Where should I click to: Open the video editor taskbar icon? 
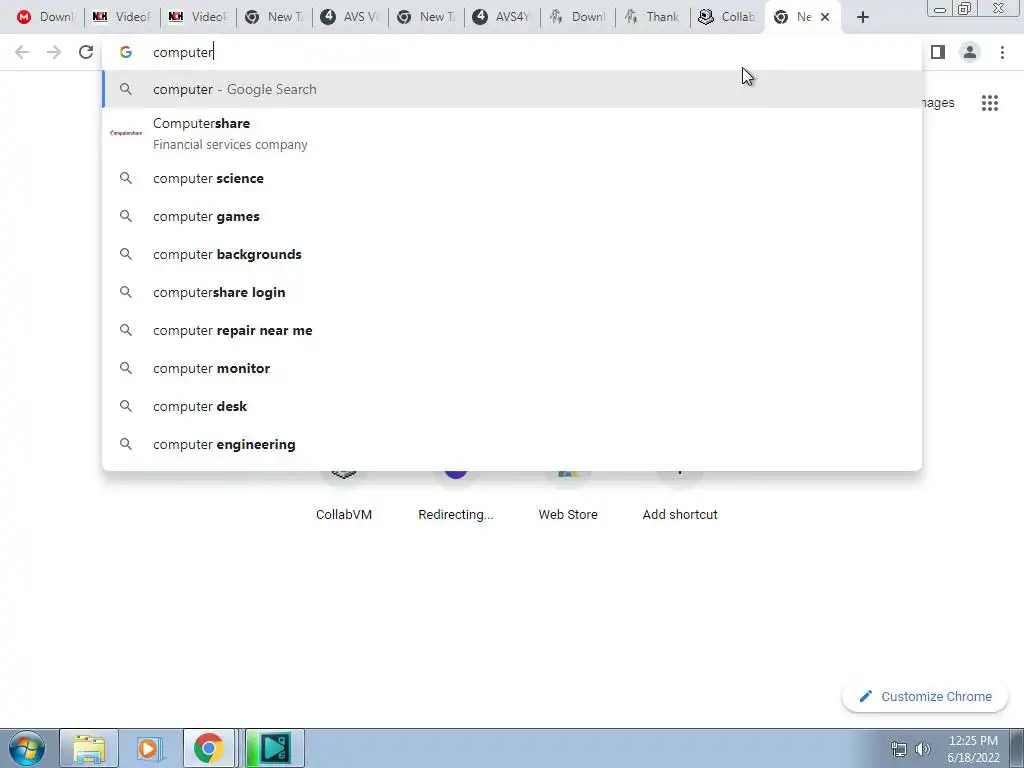(x=275, y=748)
